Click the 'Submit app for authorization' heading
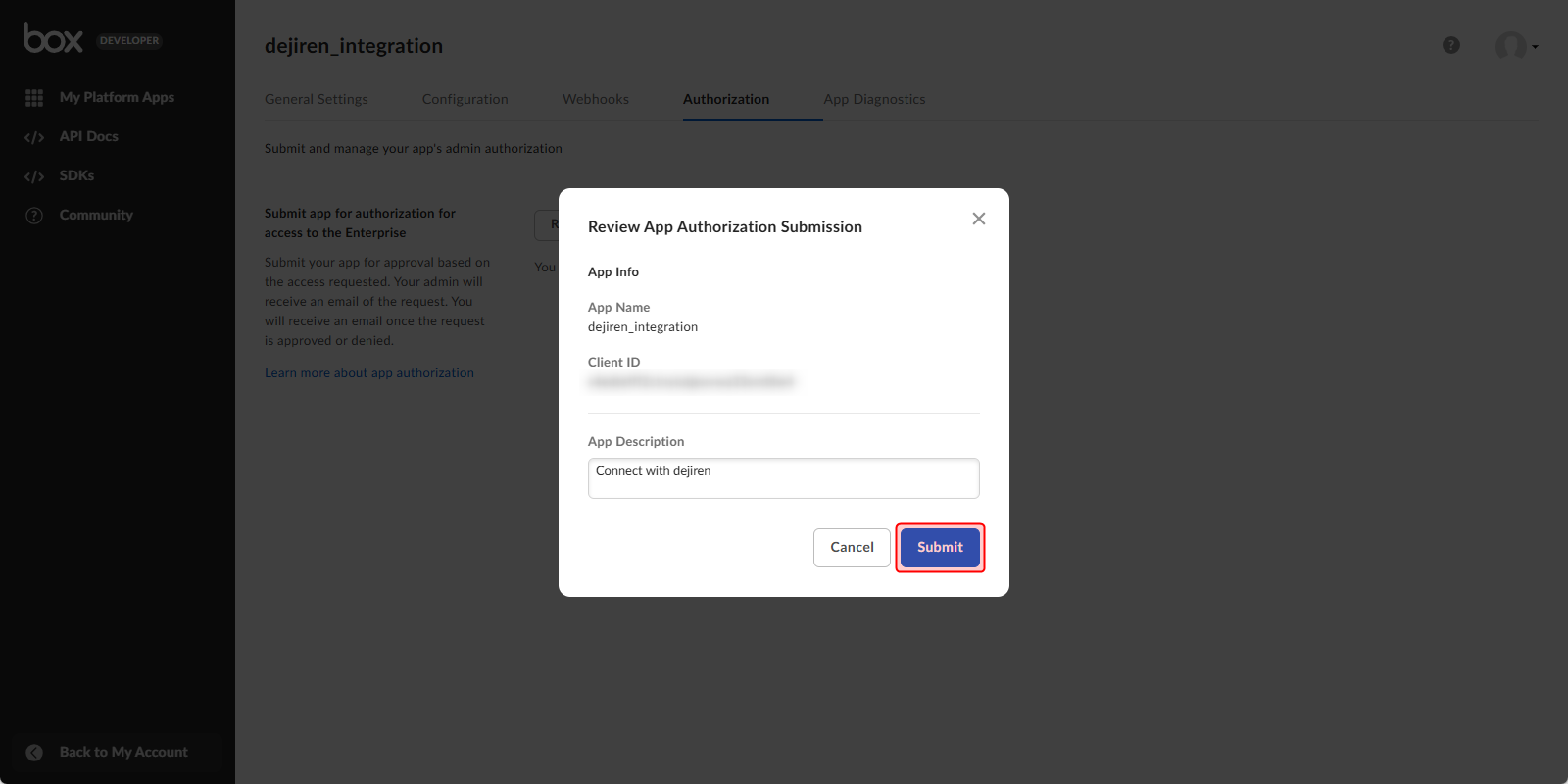Image resolution: width=1568 pixels, height=784 pixels. 360,222
